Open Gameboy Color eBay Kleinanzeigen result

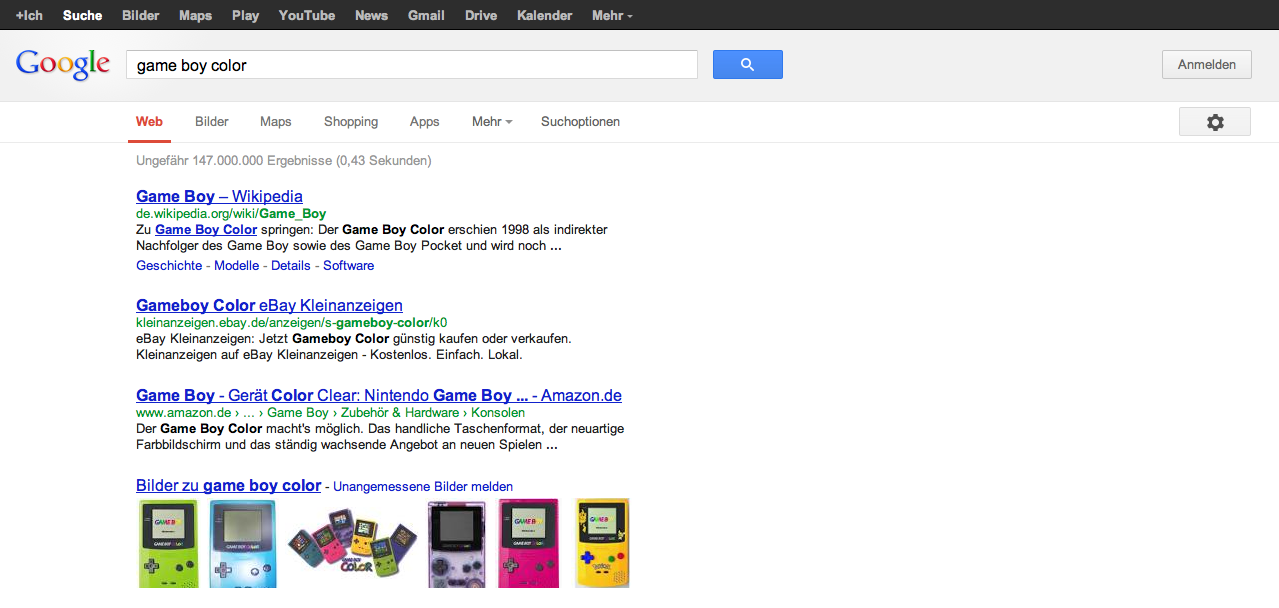(269, 305)
